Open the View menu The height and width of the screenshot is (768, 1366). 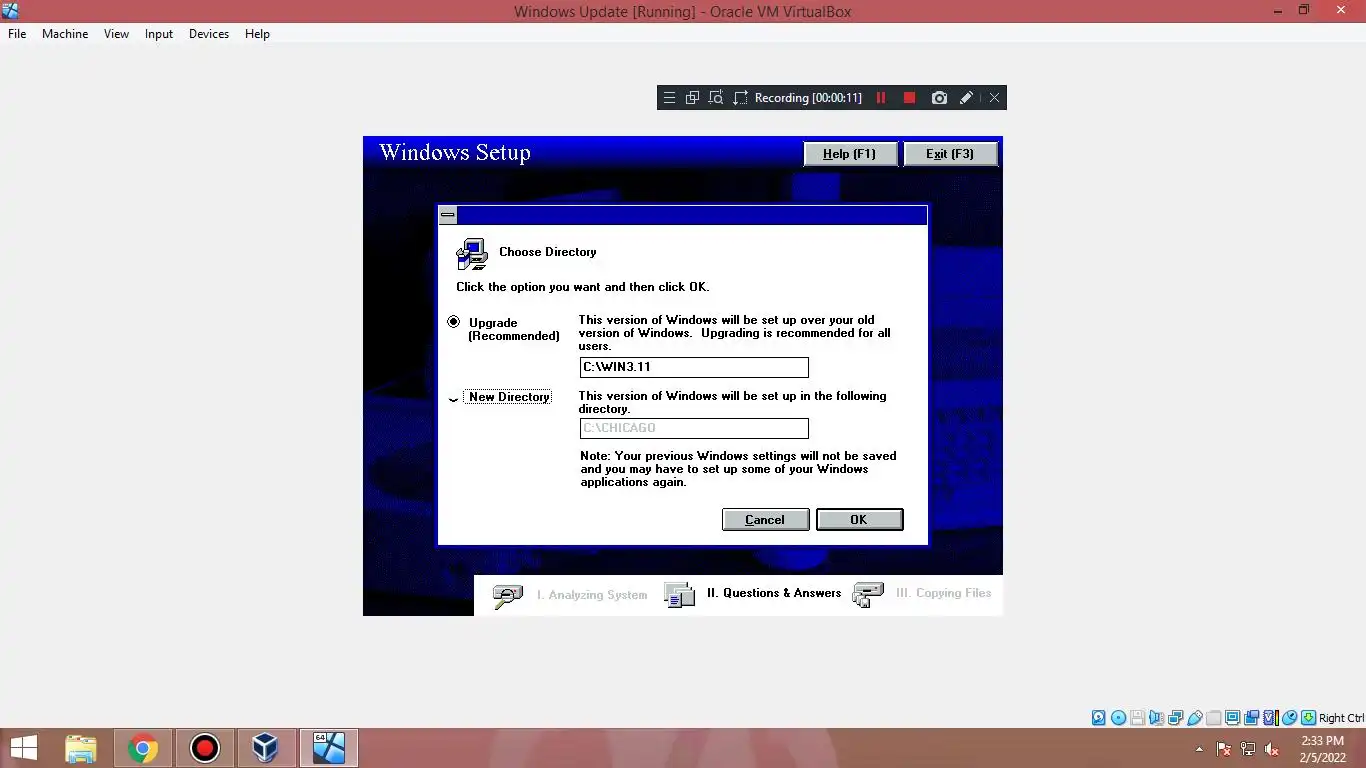117,34
